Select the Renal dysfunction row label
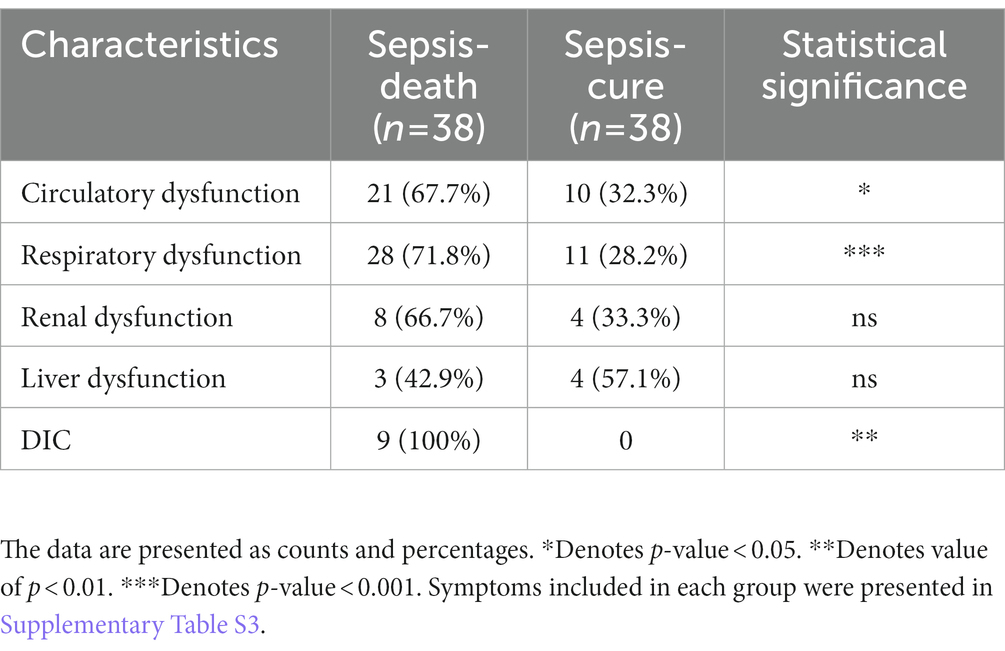This screenshot has height=651, width=1005. (127, 317)
